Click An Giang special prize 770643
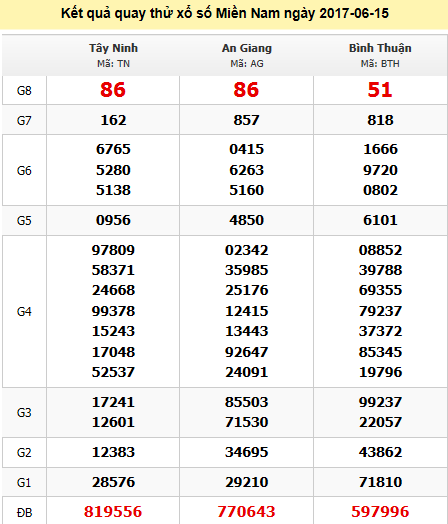448x524 pixels. coord(247,512)
